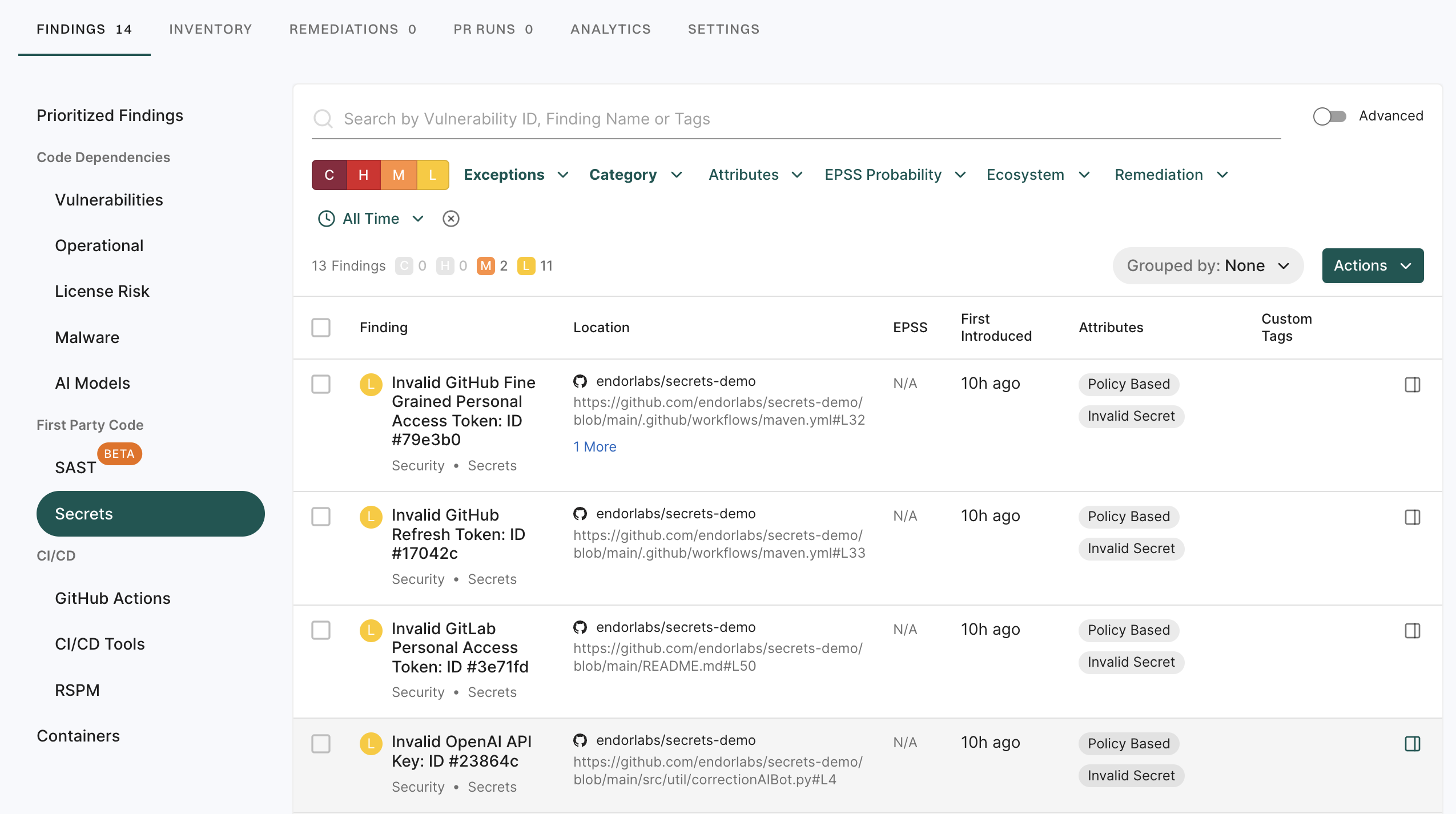Click GitHub logo in OpenAI API Key location
The image size is (1456, 814).
[580, 740]
